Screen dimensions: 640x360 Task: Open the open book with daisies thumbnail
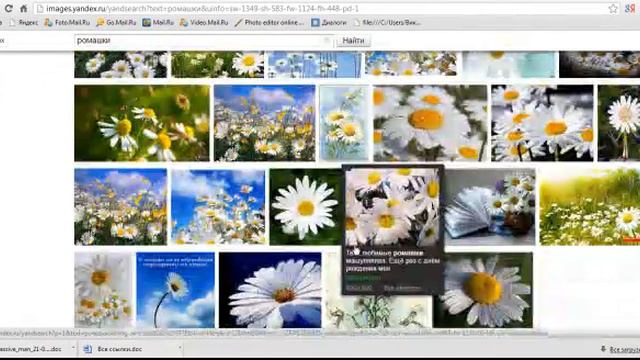coord(490,207)
